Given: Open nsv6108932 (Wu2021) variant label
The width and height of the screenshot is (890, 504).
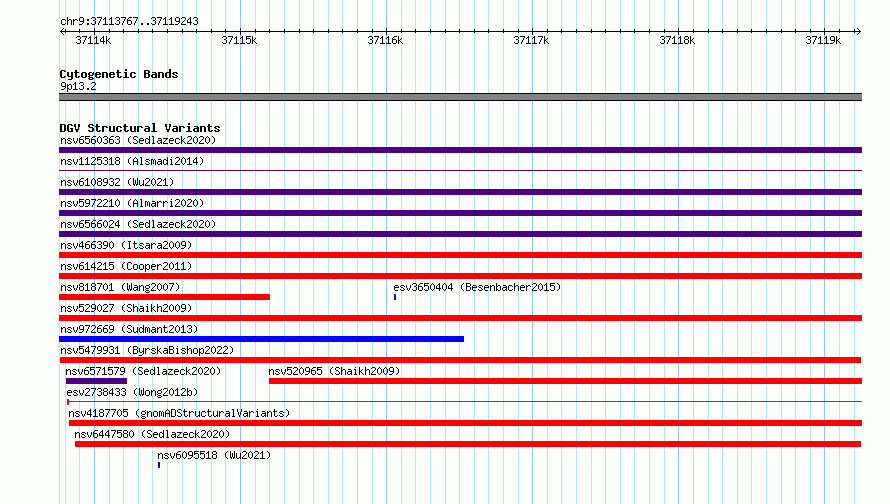Looking at the screenshot, I should click(x=117, y=182).
